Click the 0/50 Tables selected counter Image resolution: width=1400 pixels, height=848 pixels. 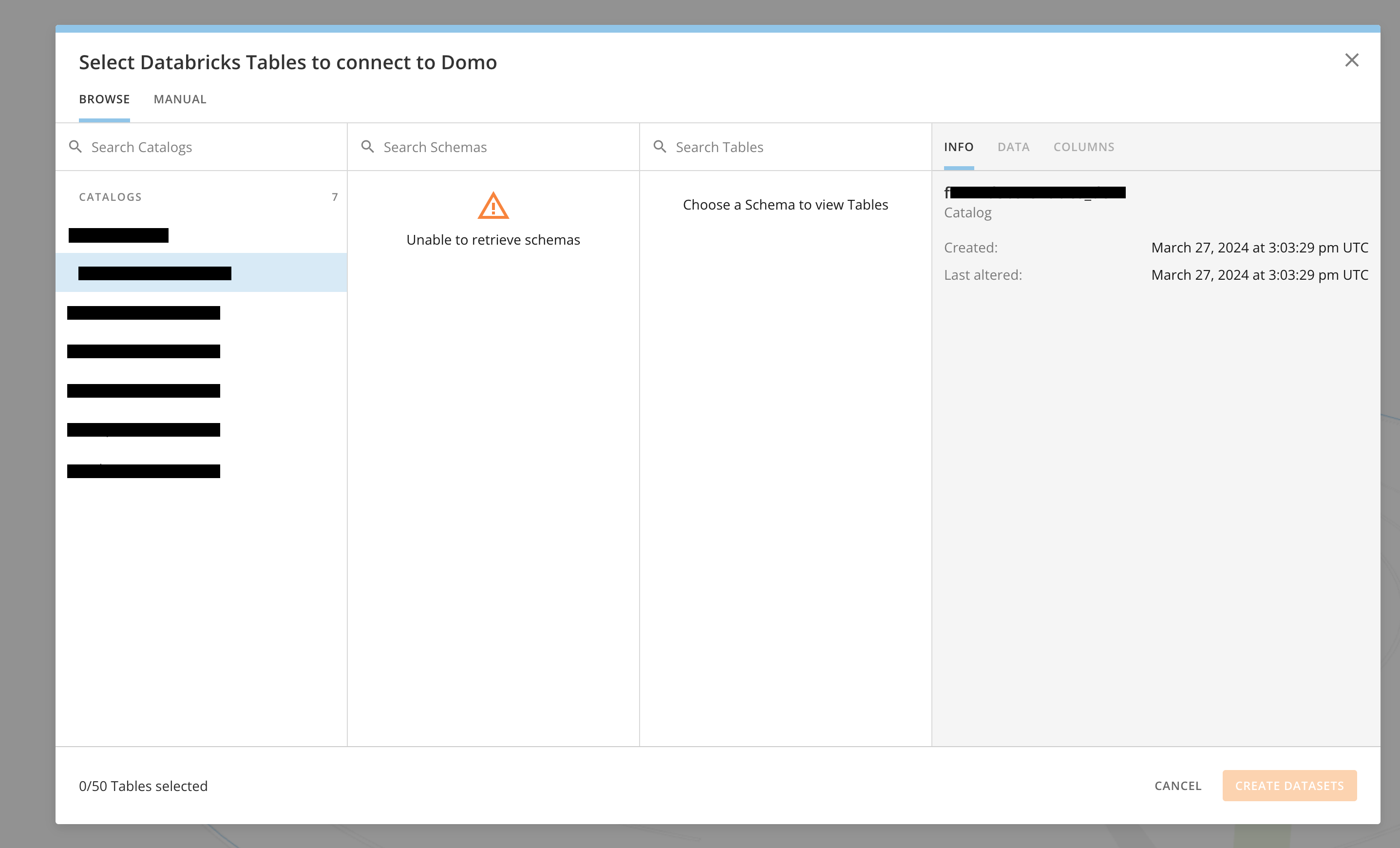pyautogui.click(x=143, y=786)
